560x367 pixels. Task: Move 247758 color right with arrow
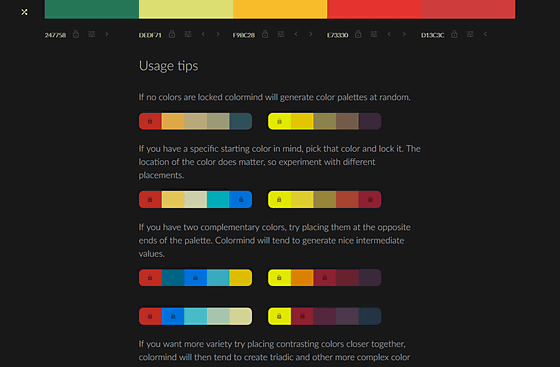click(107, 34)
